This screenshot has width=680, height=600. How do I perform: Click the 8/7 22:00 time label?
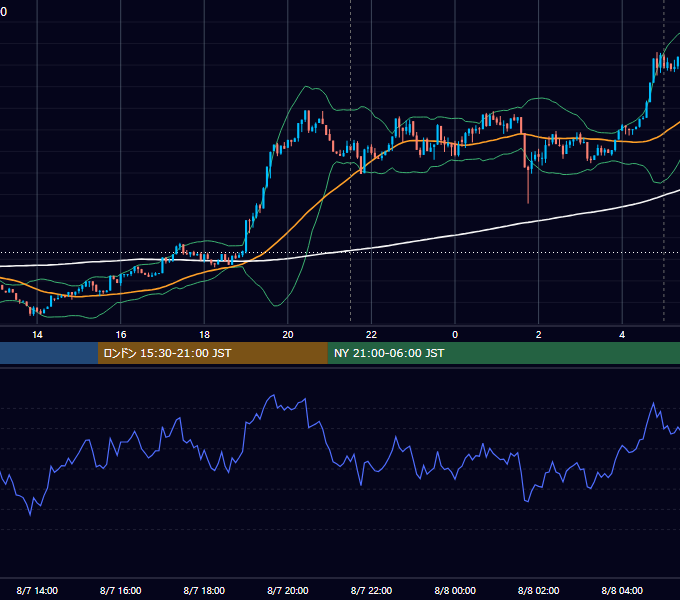(x=371, y=590)
